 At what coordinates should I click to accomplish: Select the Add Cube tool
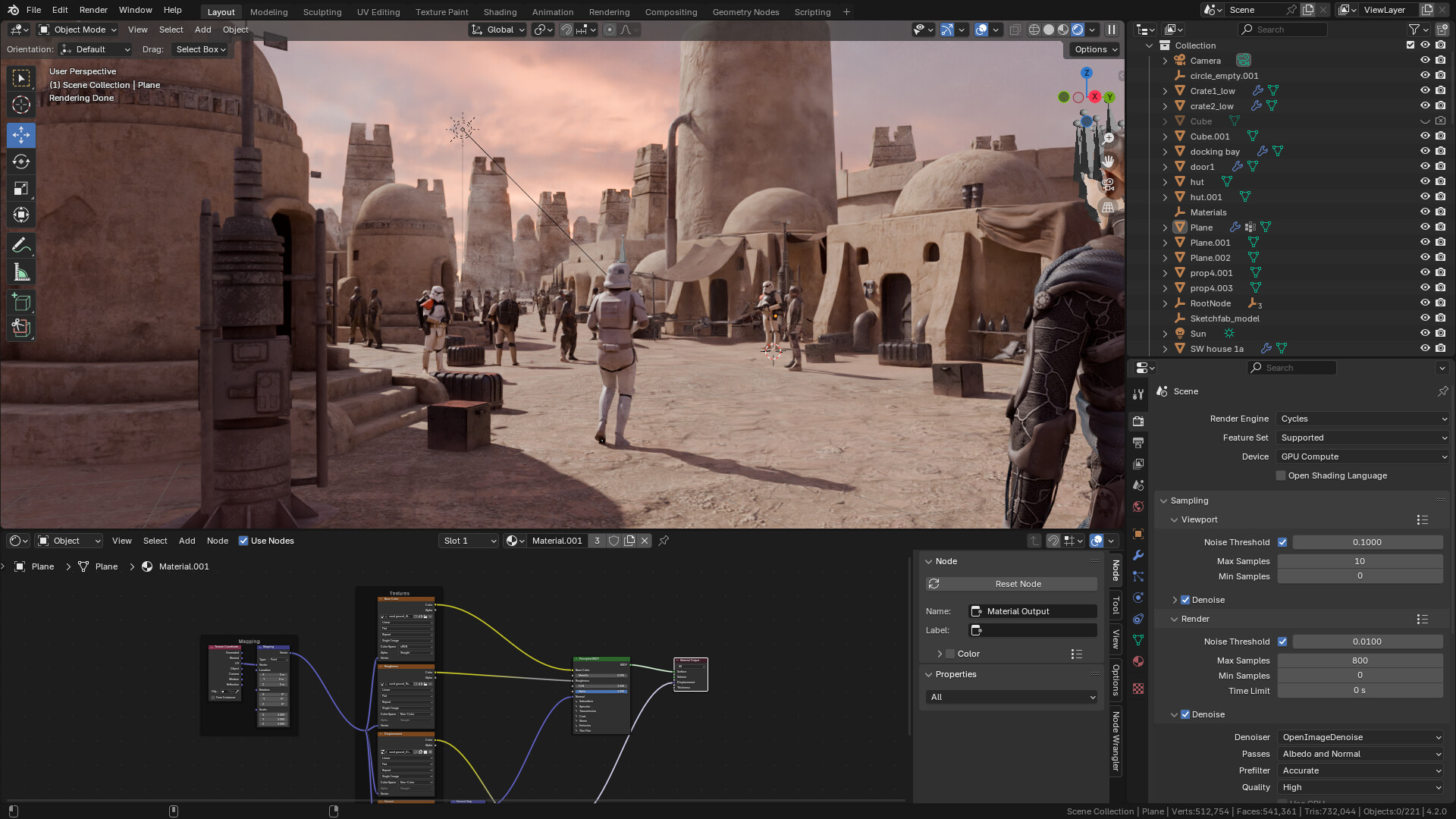(x=20, y=302)
